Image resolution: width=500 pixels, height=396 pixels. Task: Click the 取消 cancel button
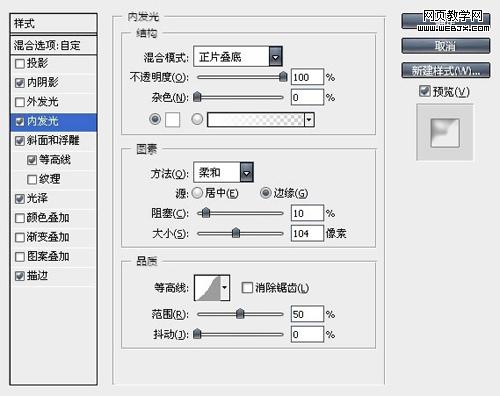click(x=446, y=46)
